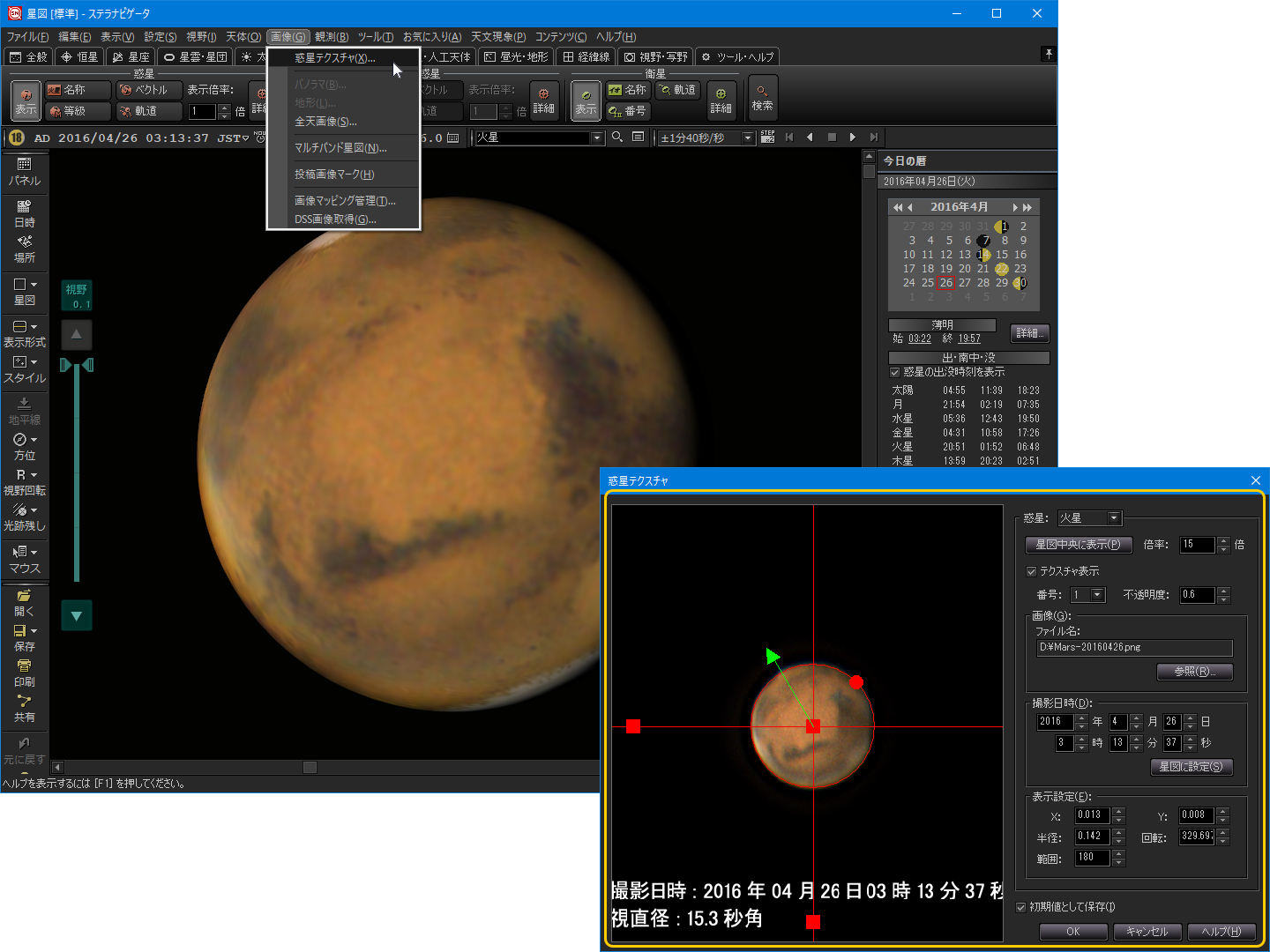
Task: Open the 観測(B) menu
Action: (x=332, y=37)
